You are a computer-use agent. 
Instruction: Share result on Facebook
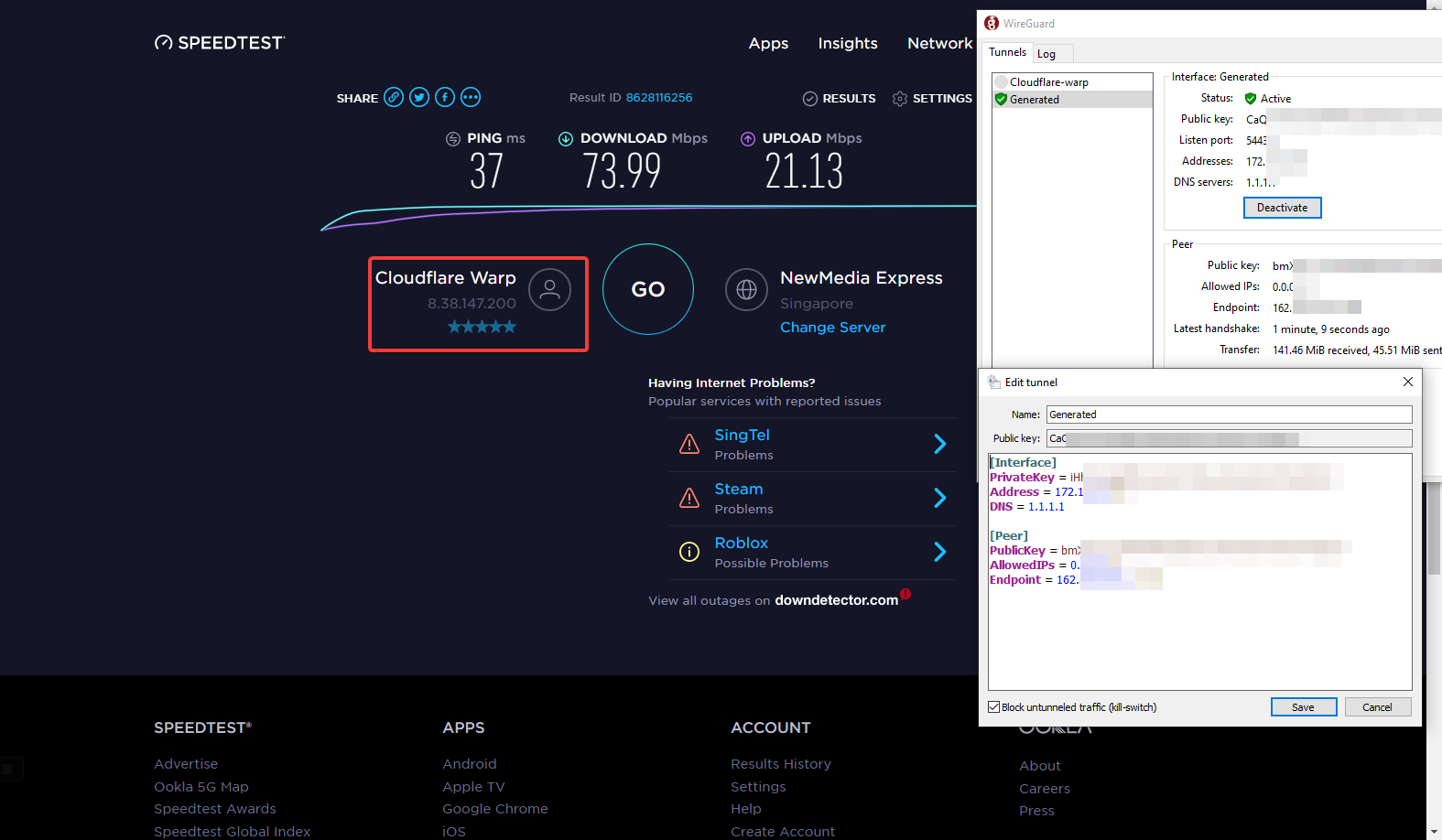[445, 97]
